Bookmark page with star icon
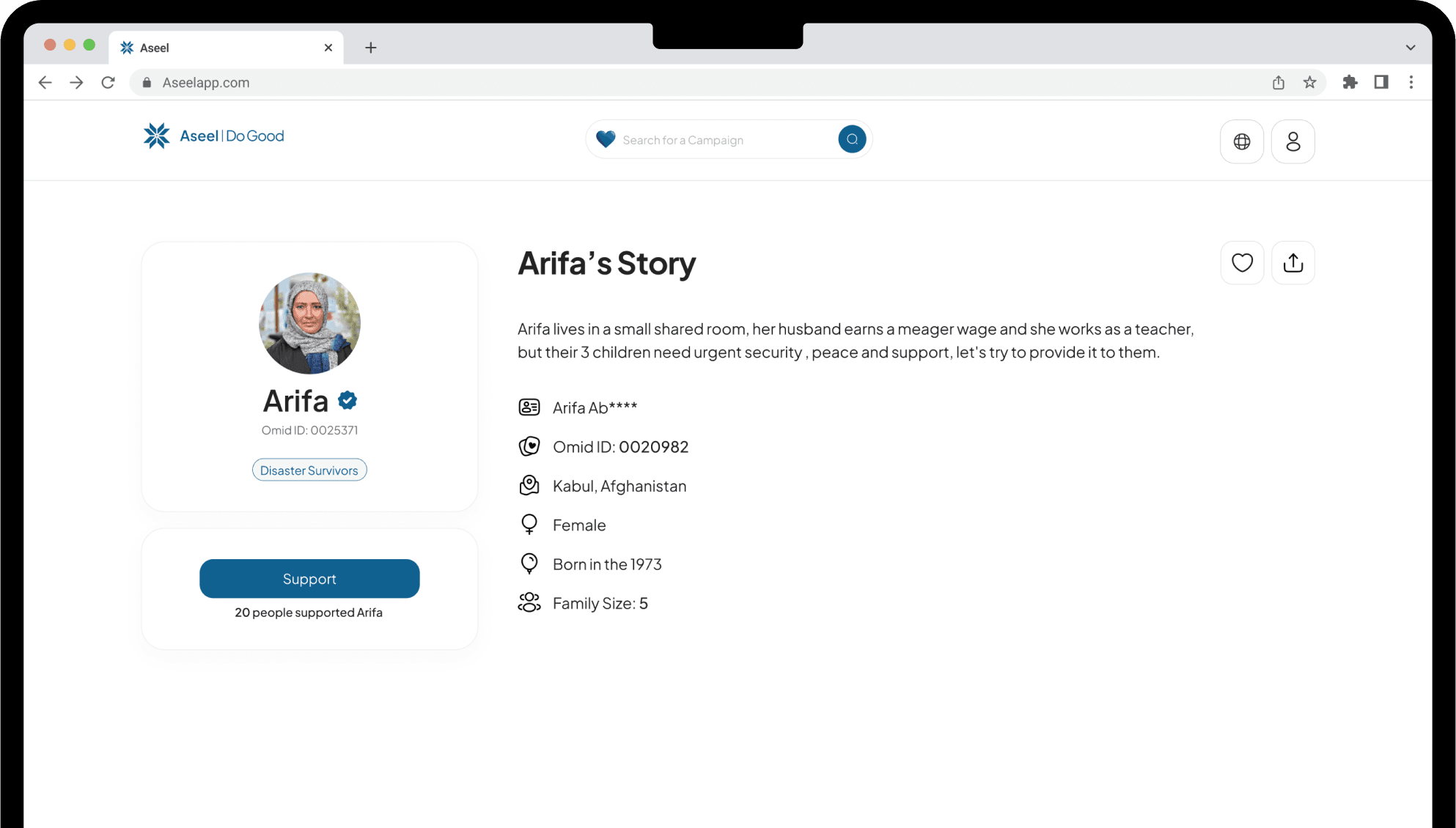1456x828 pixels. 1309,83
